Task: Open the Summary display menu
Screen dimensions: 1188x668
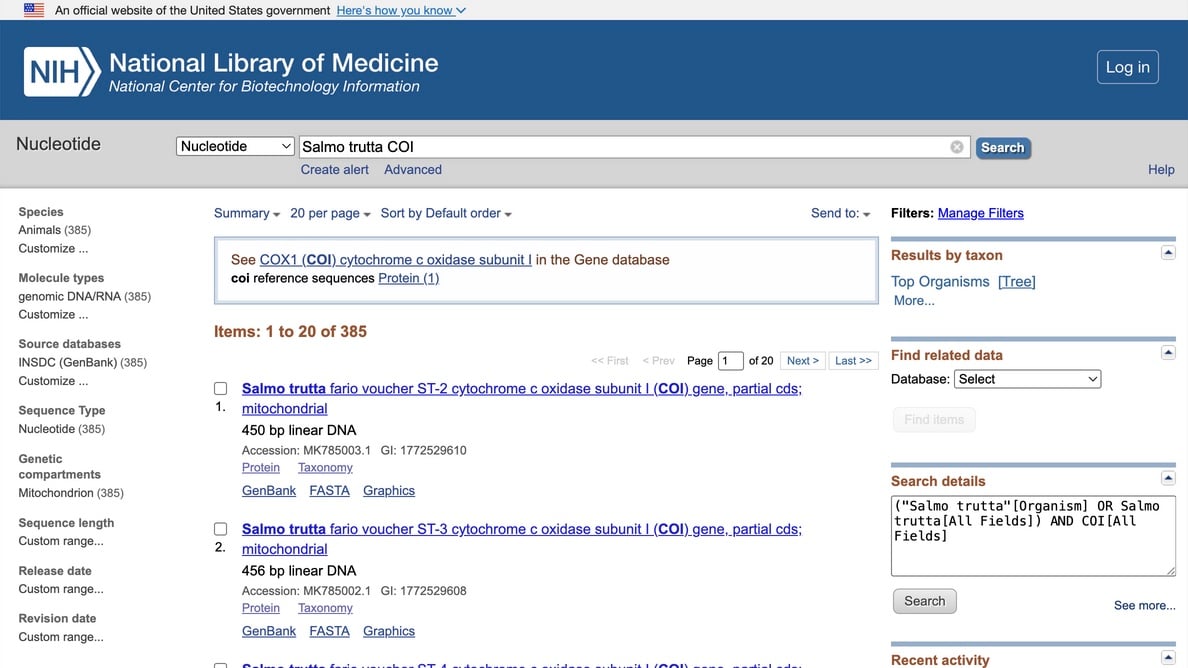Action: (247, 214)
